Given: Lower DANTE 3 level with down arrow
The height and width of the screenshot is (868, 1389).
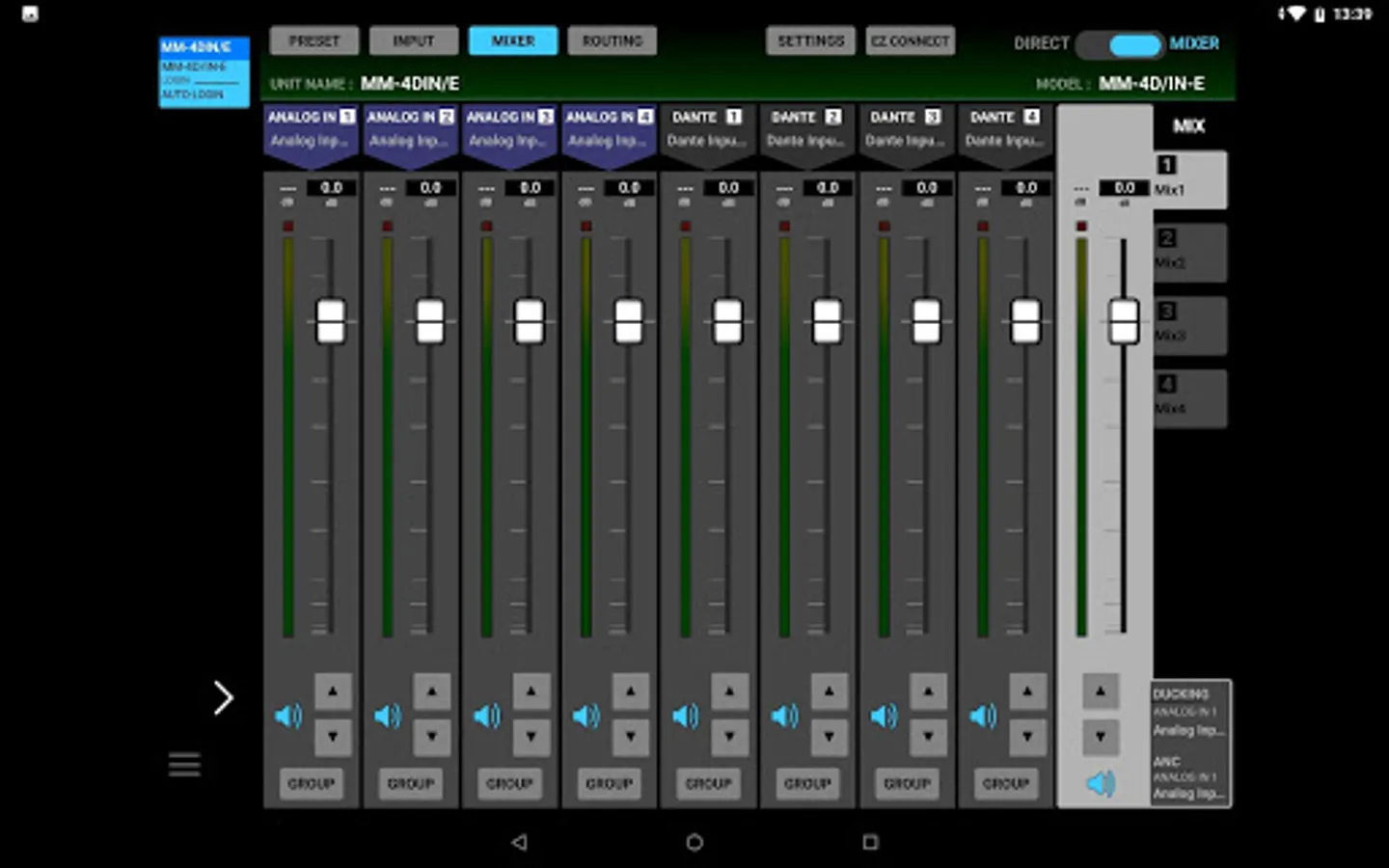Looking at the screenshot, I should tap(929, 737).
